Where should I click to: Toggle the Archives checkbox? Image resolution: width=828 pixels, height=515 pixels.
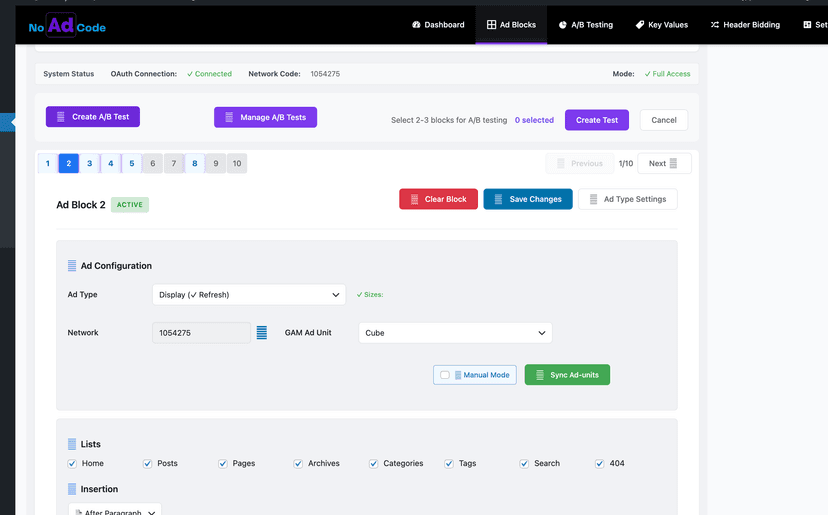[x=298, y=464]
